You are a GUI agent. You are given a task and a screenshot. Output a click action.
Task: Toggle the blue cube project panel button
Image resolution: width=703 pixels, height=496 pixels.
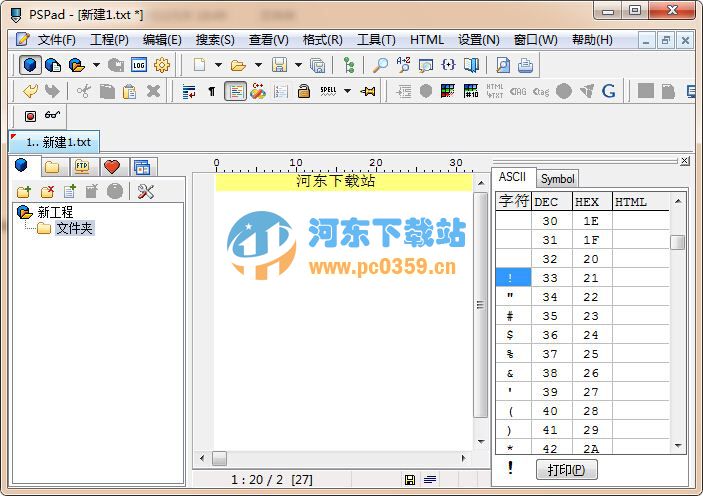point(30,65)
